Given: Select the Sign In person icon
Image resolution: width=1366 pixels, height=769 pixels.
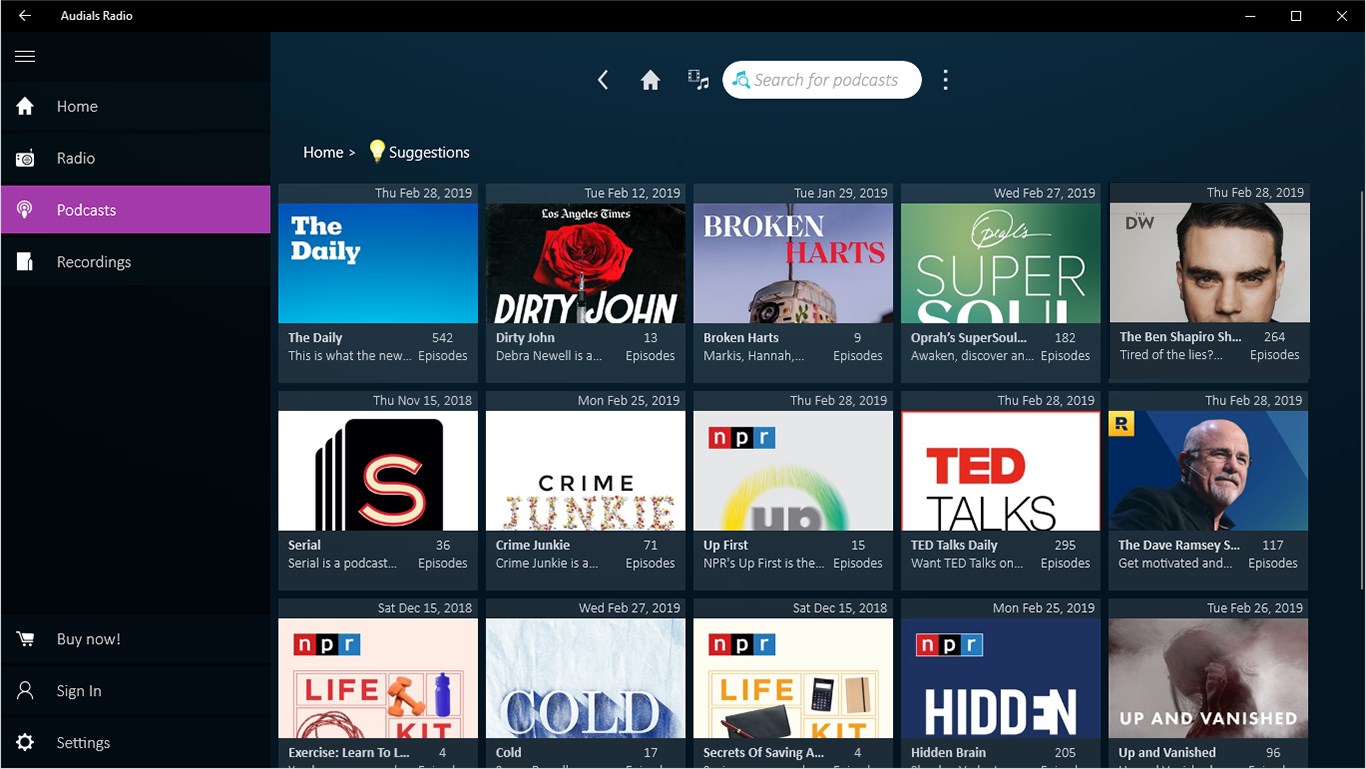Looking at the screenshot, I should 27,690.
